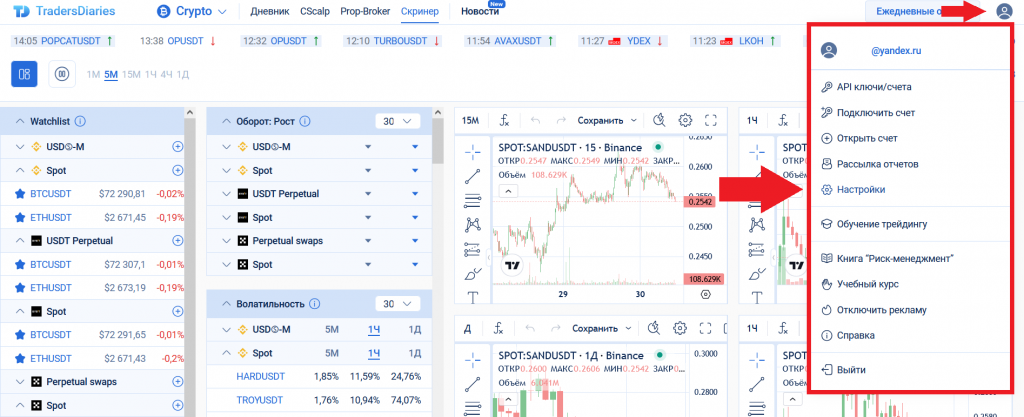Toggle star on BTCUSDT $72 307,1
Screen dimensions: 1024x417
pyautogui.click(x=20, y=264)
